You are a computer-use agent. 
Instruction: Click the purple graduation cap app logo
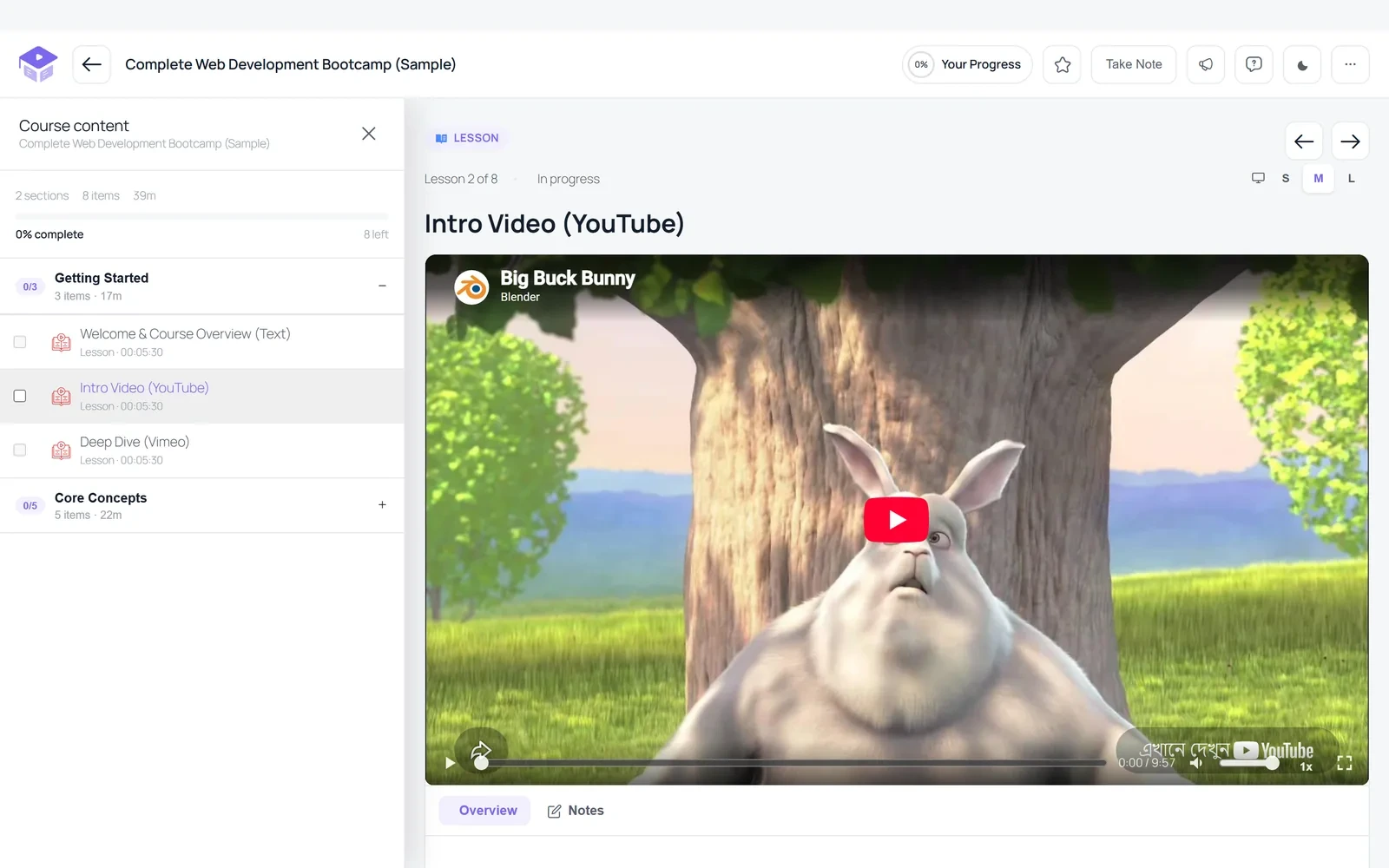click(38, 64)
